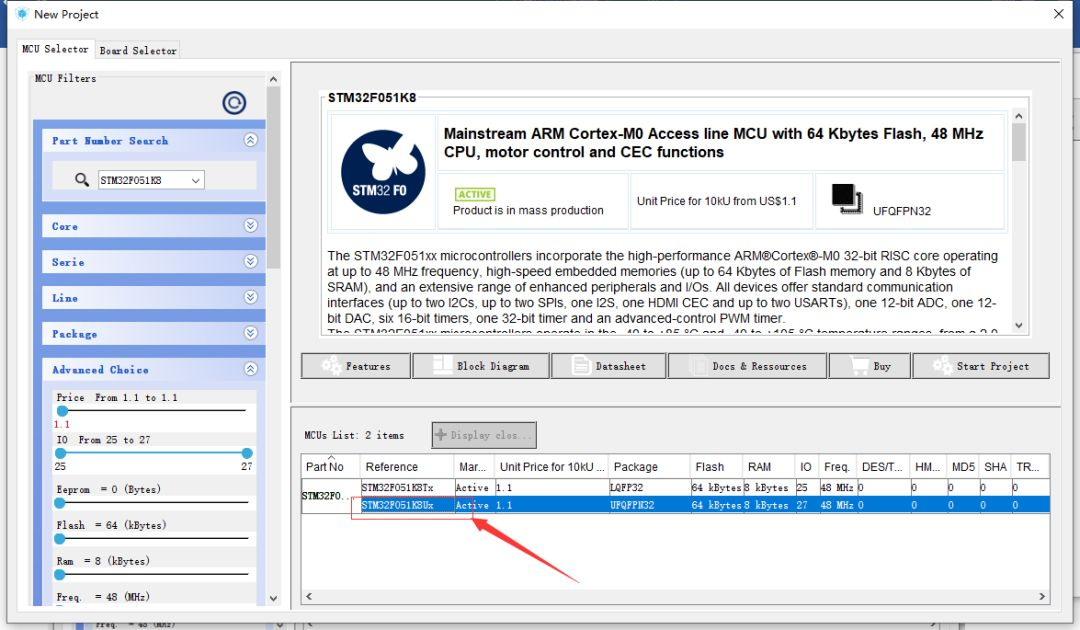
Task: Click the filter panel scroll up arrow
Action: coord(273,79)
